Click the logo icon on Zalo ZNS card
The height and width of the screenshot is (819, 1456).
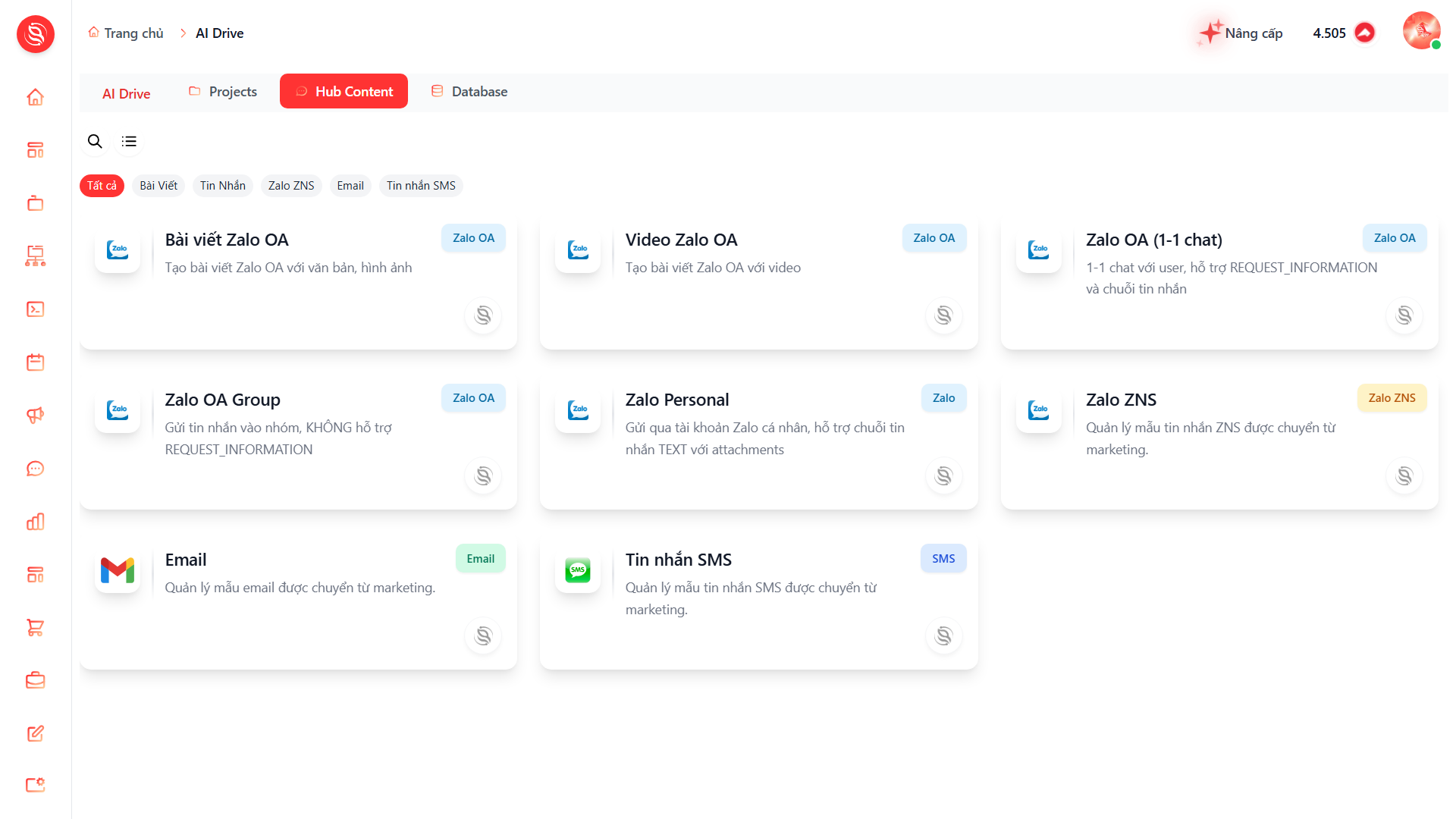(1404, 476)
